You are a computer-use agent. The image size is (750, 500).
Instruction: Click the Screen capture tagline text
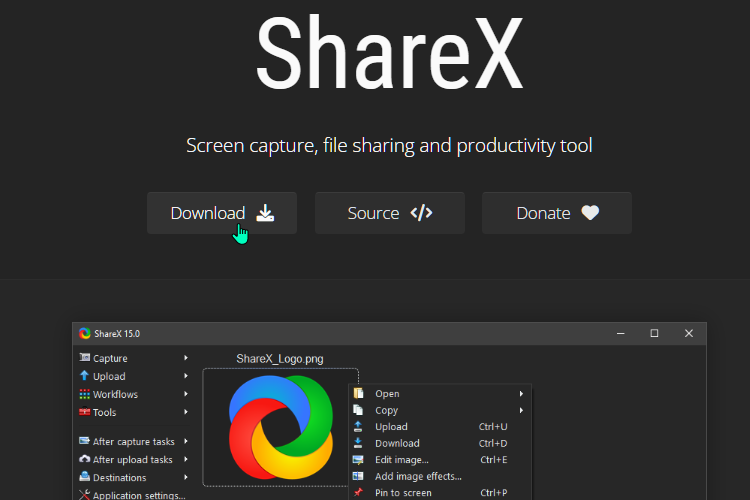point(389,145)
